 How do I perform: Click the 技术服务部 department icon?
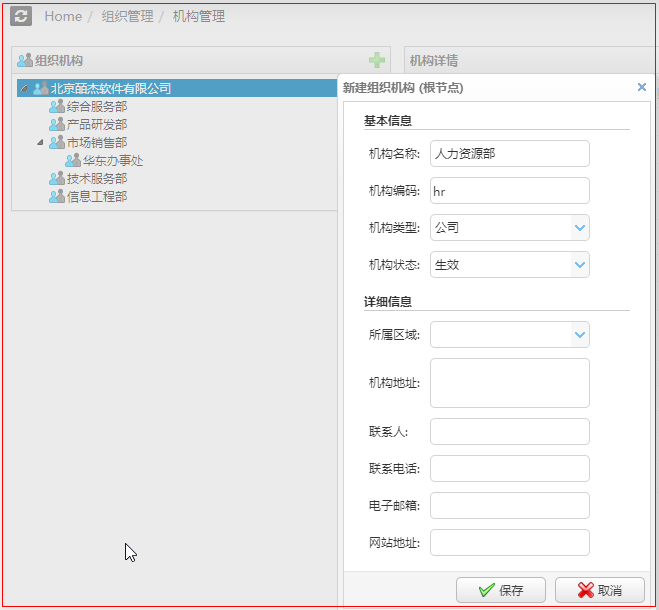(57, 179)
